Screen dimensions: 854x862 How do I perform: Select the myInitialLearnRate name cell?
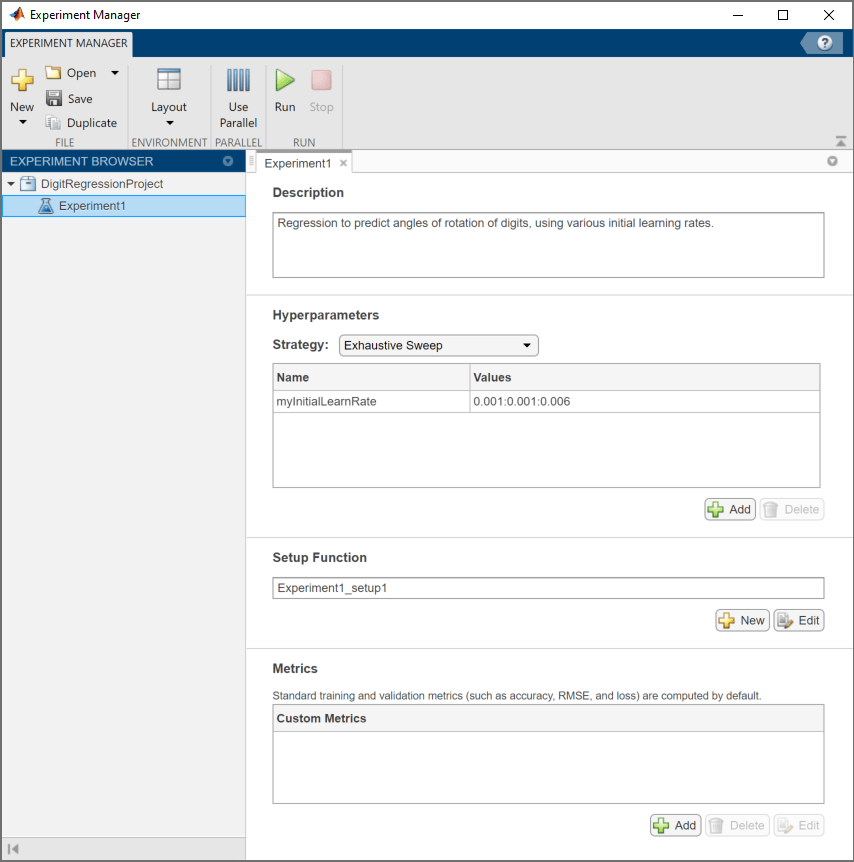(371, 401)
